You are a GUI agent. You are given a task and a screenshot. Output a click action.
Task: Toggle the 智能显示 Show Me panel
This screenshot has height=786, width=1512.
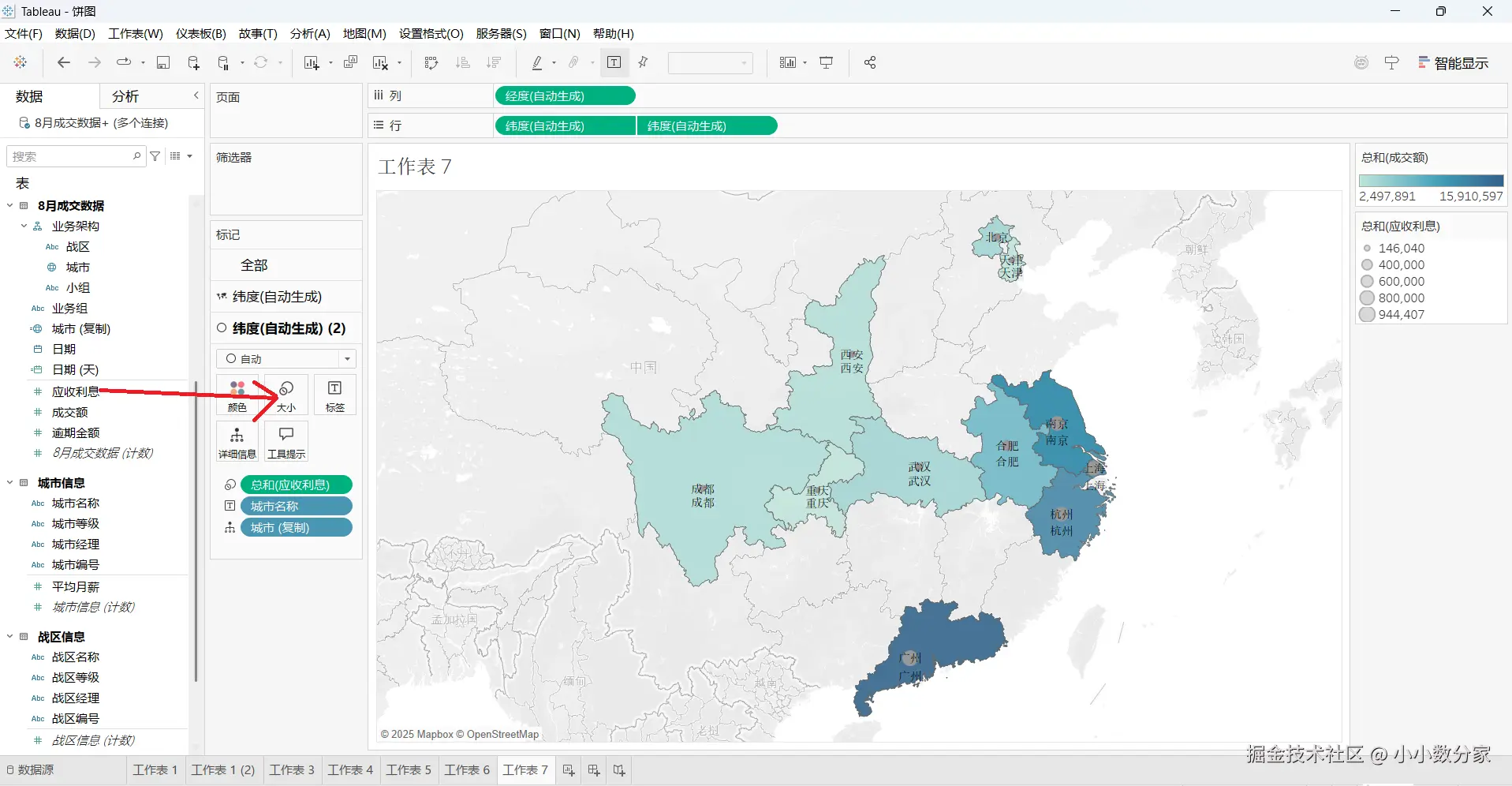1453,63
